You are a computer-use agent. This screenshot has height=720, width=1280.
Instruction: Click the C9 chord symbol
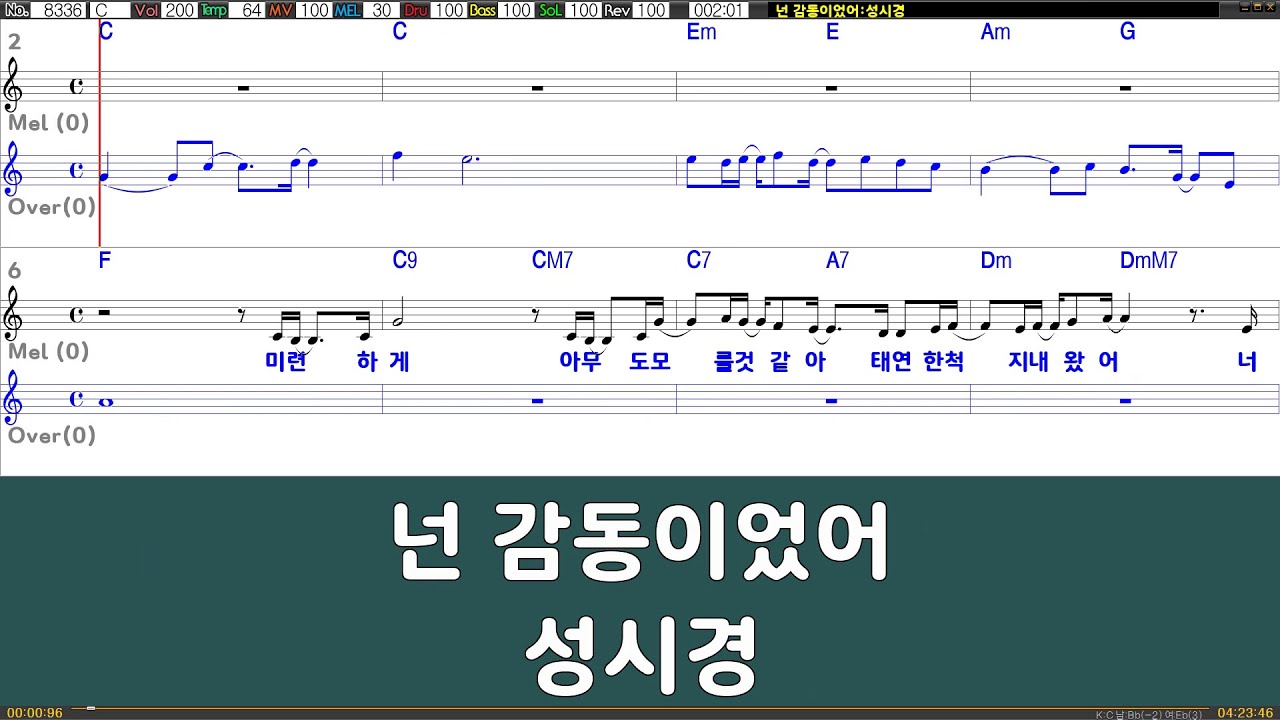(x=404, y=261)
